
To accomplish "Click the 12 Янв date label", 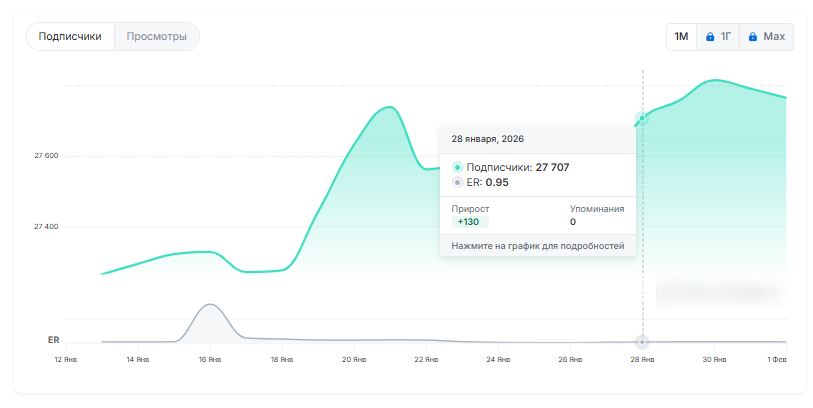I will 66,360.
